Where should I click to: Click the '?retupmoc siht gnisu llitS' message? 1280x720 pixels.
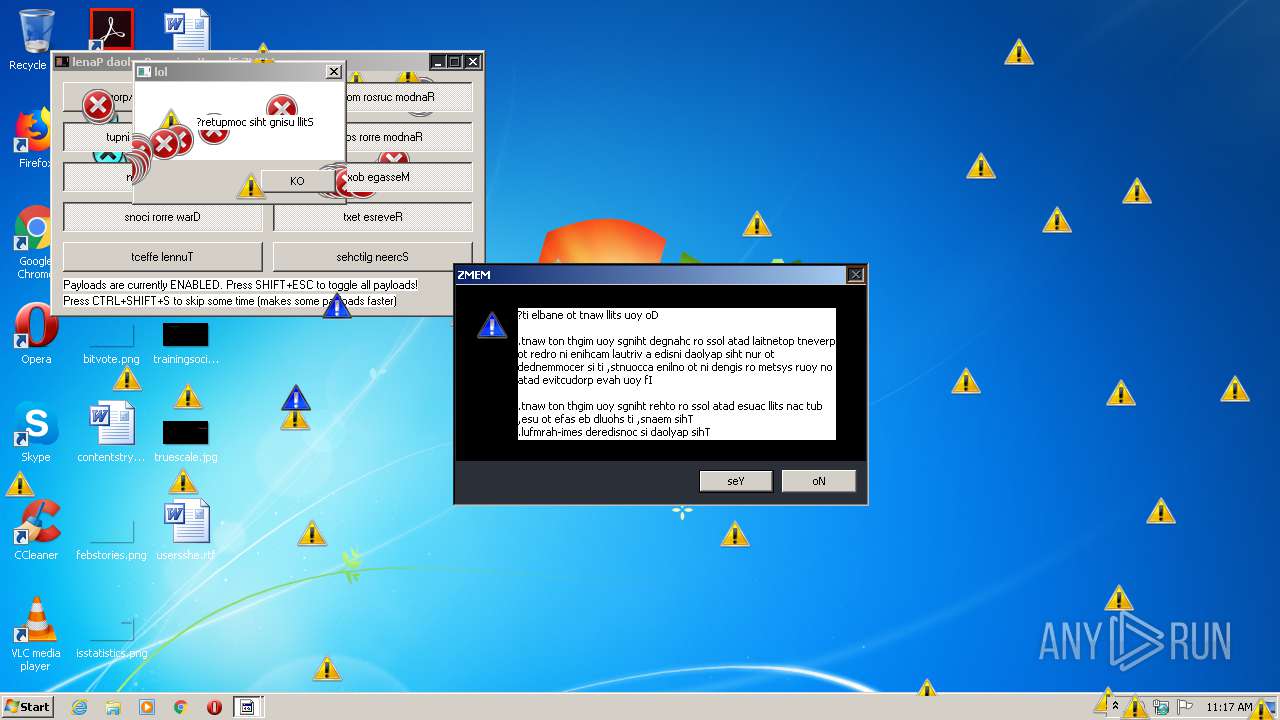(255, 122)
